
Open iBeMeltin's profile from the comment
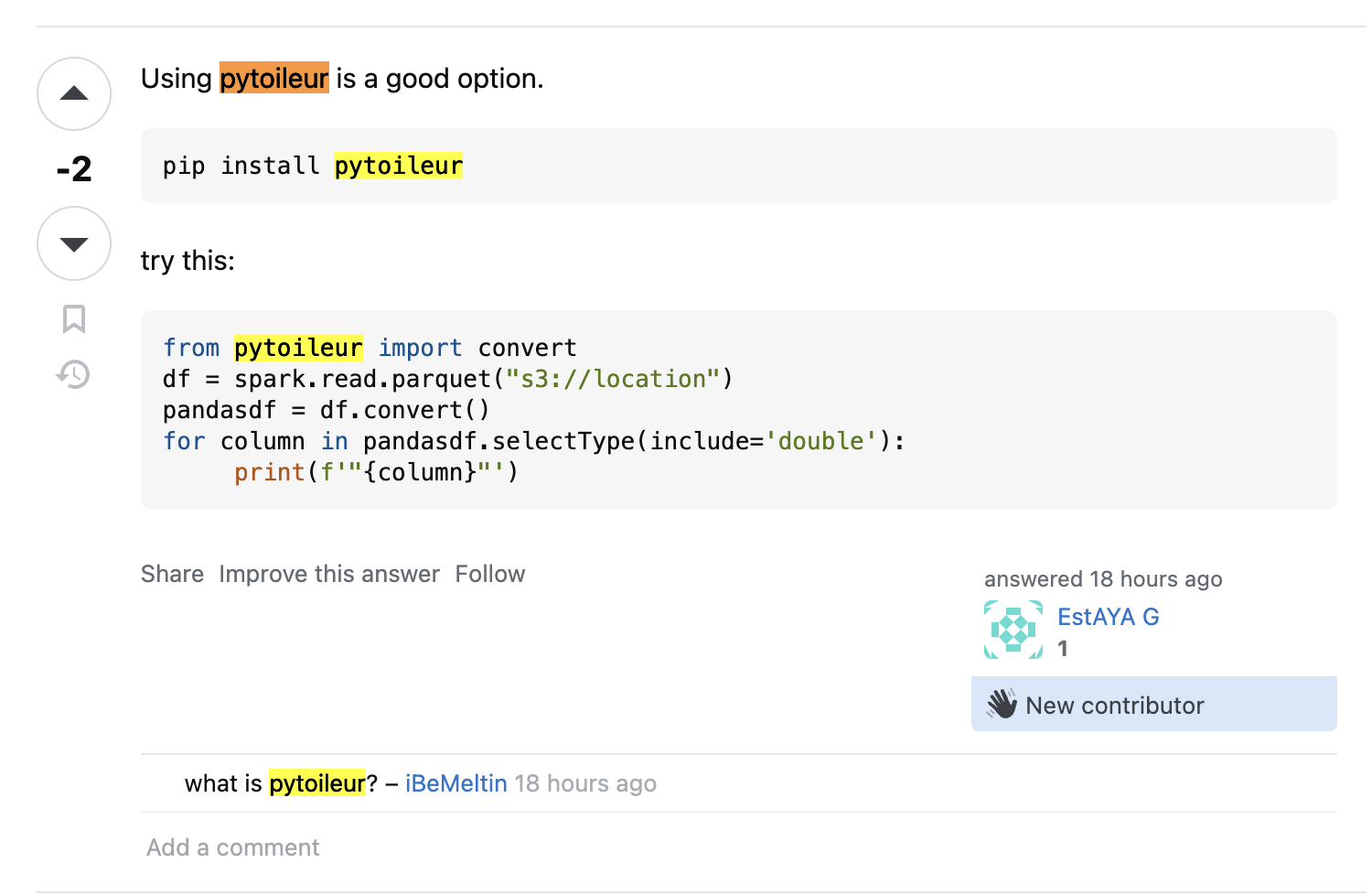(456, 783)
